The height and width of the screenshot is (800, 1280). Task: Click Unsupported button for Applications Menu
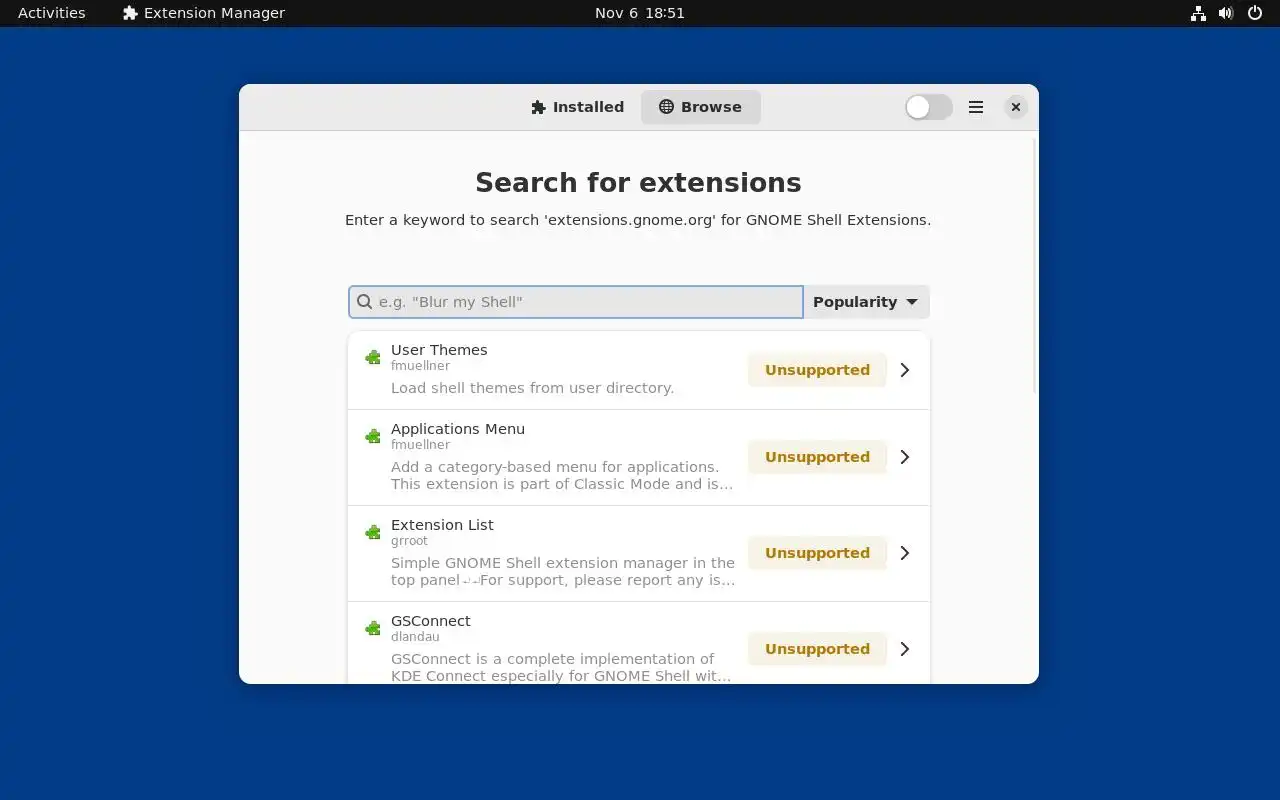coord(817,457)
